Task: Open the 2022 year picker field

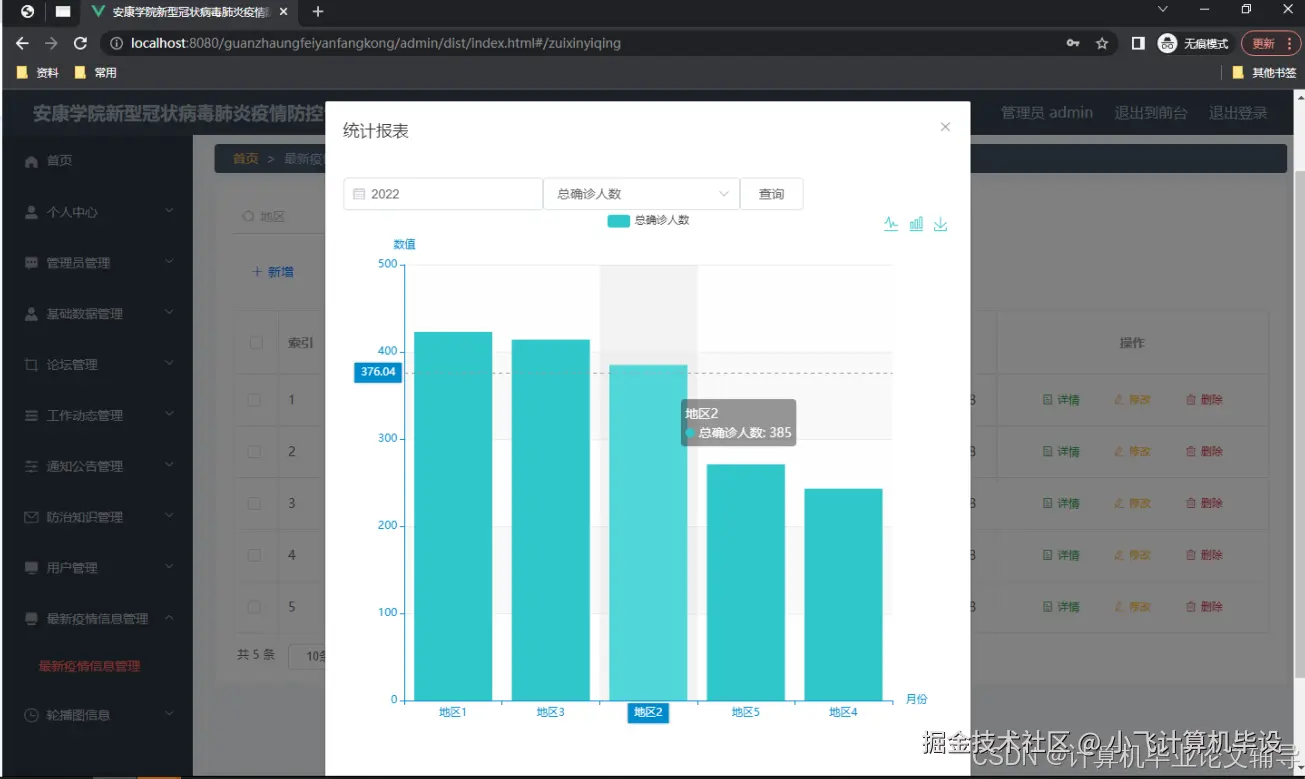Action: click(x=443, y=194)
